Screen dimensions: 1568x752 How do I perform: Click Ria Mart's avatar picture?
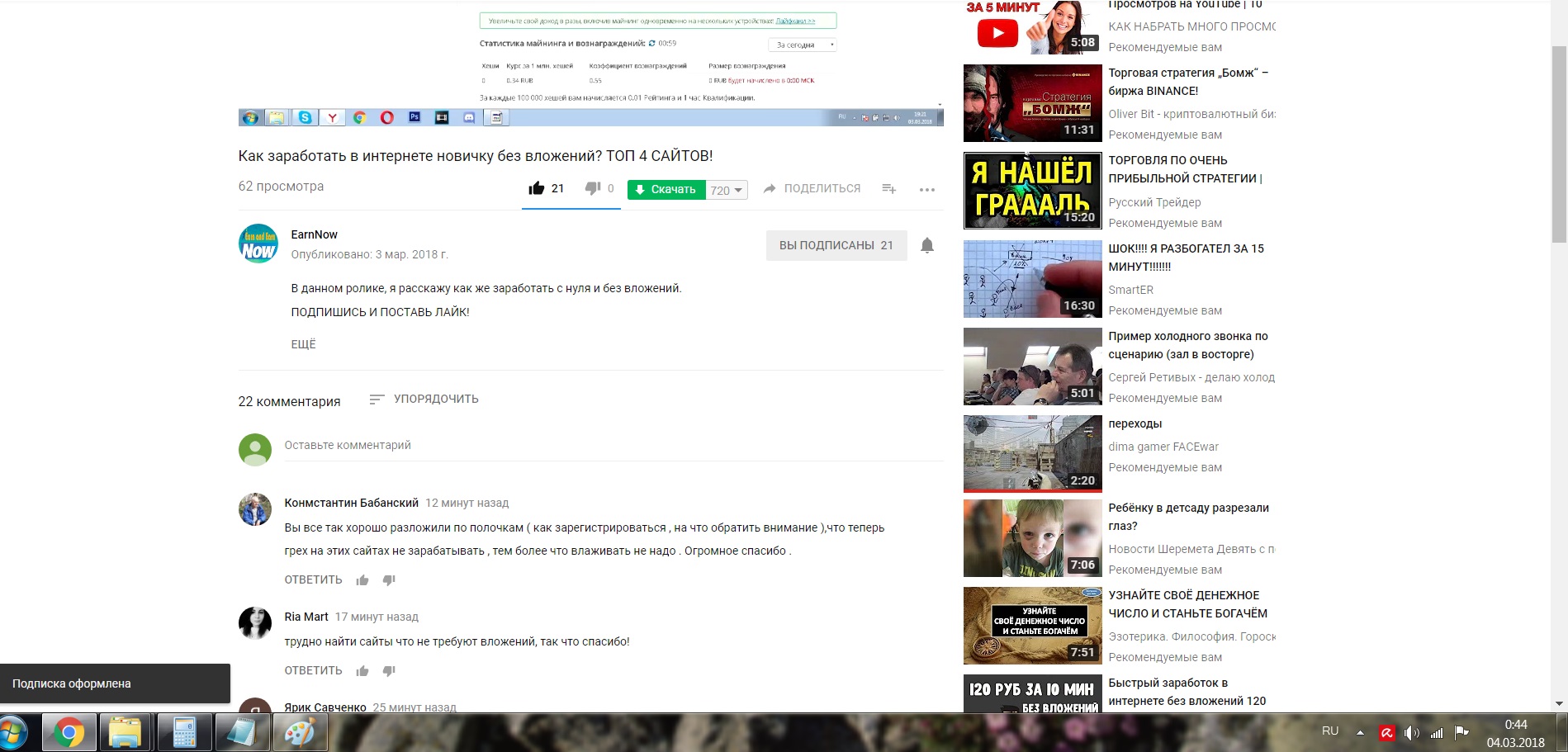(255, 623)
